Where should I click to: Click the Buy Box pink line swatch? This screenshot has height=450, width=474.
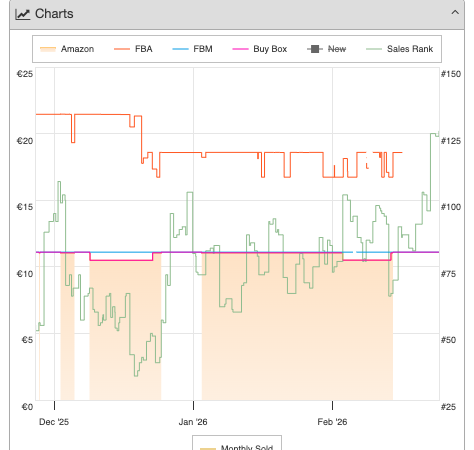(x=240, y=49)
